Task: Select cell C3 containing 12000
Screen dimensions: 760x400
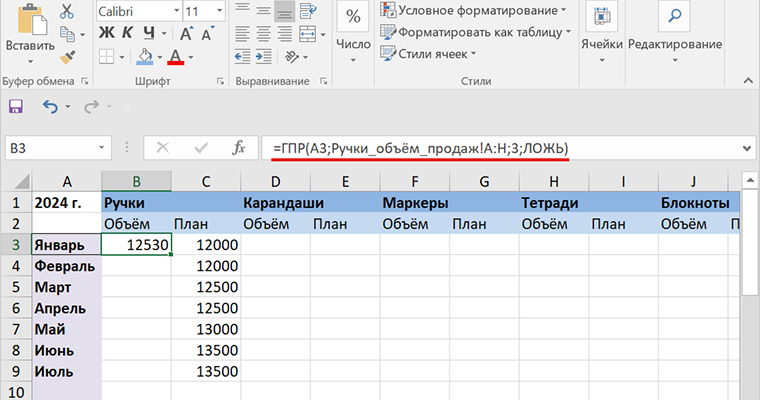Action: [x=205, y=244]
